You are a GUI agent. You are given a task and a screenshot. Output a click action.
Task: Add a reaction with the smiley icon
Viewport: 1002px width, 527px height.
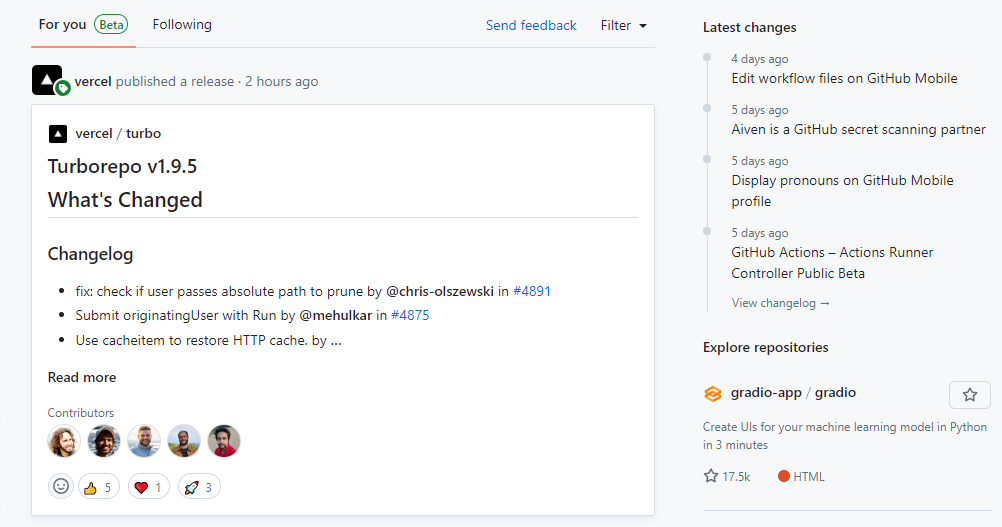tap(61, 487)
